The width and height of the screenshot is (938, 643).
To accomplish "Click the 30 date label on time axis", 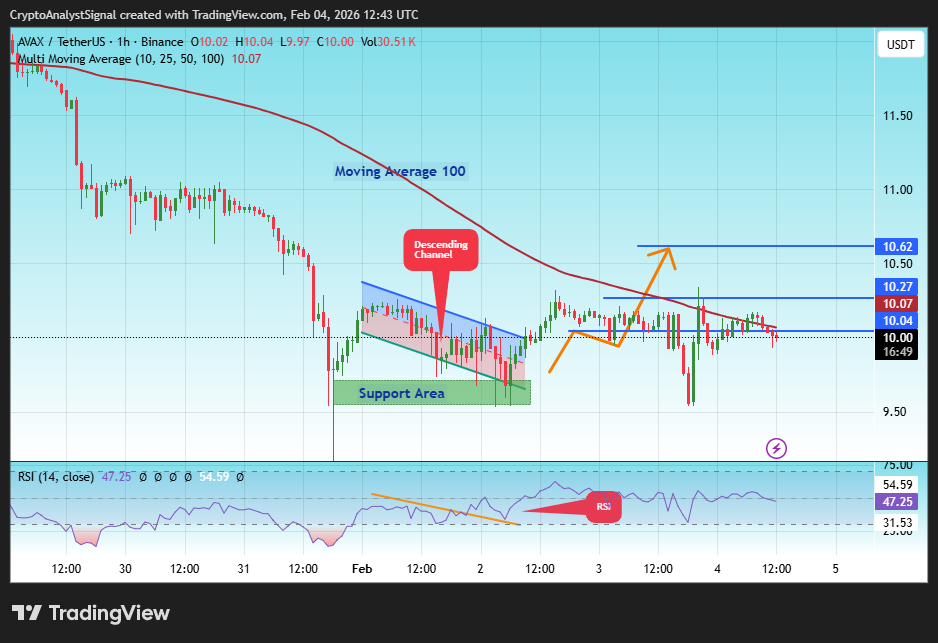I will click(125, 569).
